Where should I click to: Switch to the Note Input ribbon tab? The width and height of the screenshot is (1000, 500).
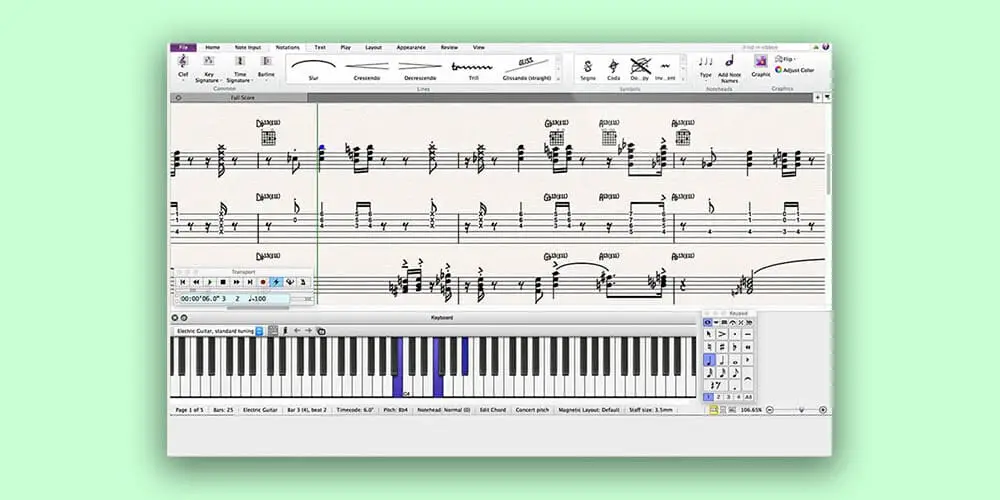tap(247, 47)
